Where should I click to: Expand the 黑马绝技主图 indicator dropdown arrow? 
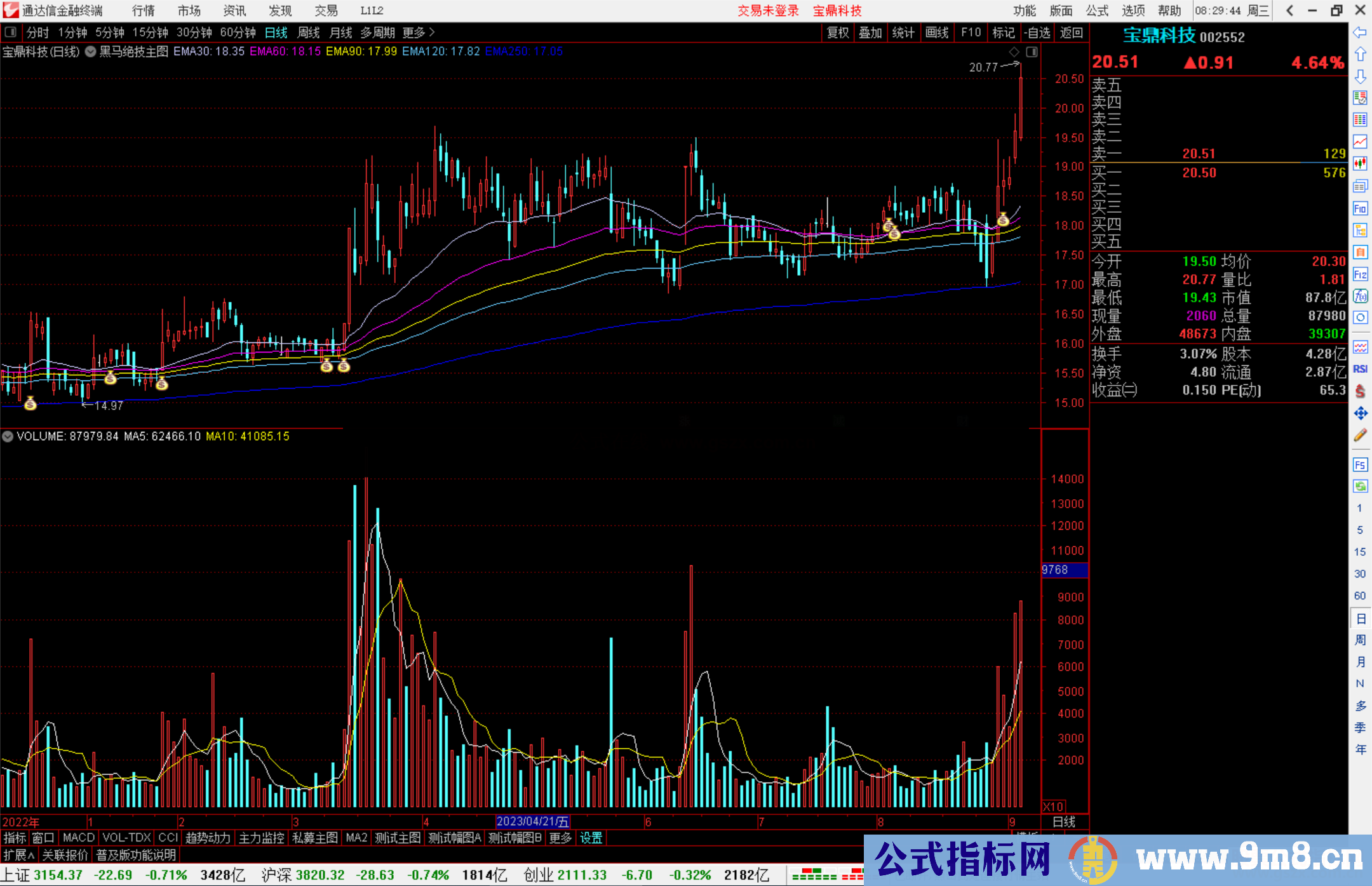[91, 52]
